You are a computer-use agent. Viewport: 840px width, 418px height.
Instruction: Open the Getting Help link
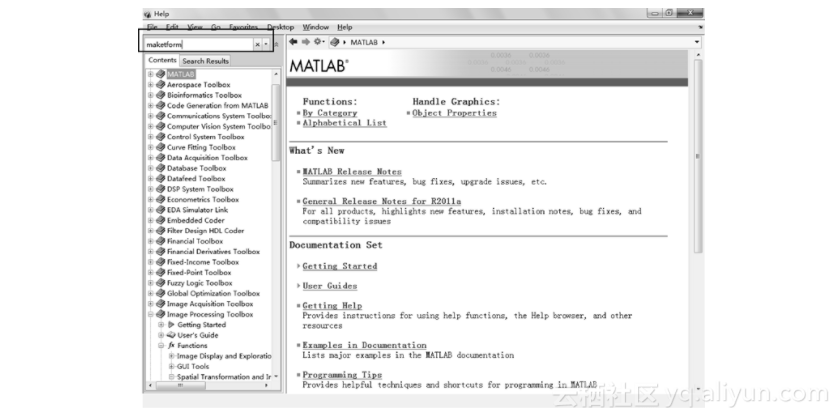coord(332,306)
